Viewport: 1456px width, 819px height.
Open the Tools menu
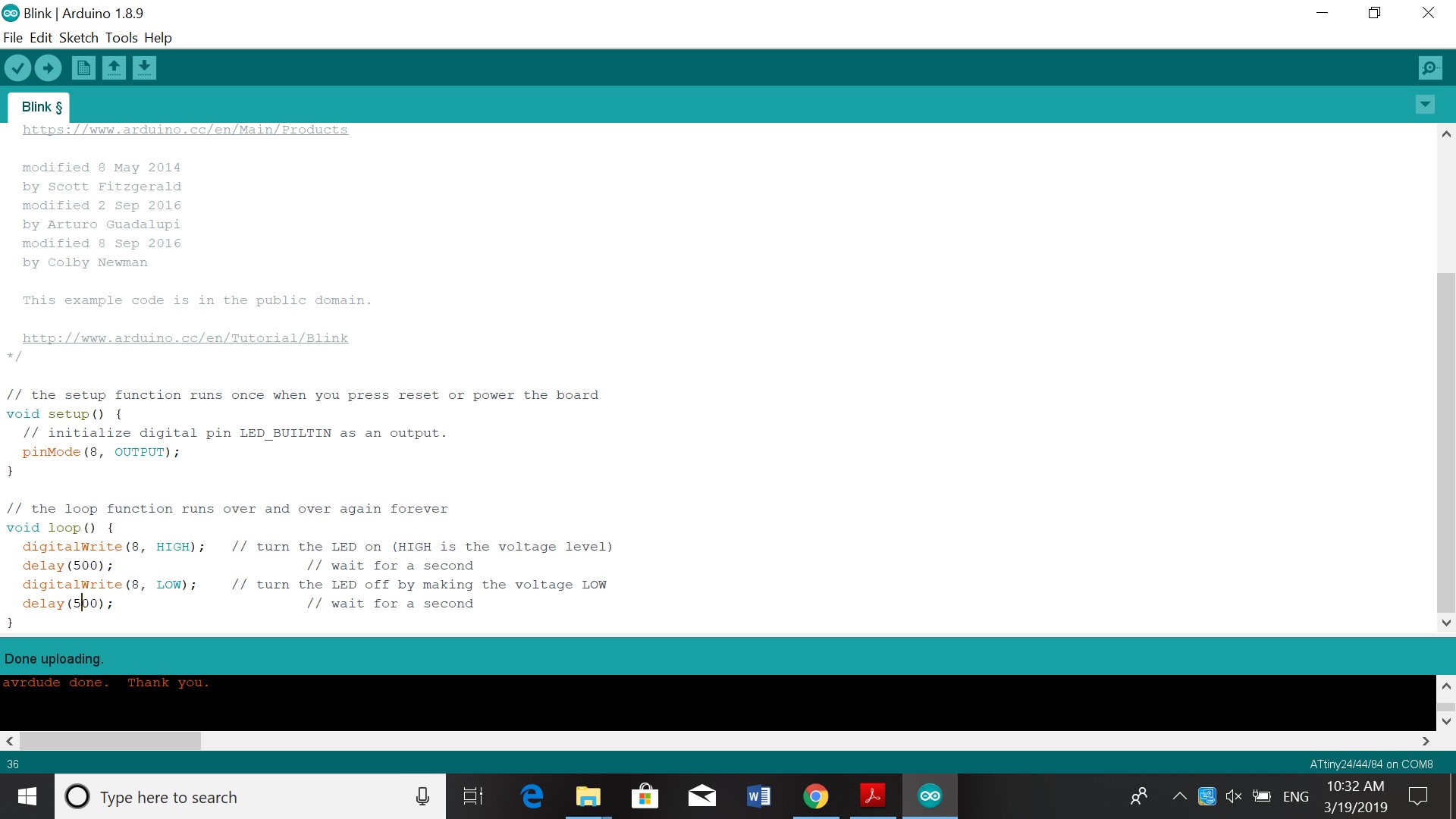(121, 38)
